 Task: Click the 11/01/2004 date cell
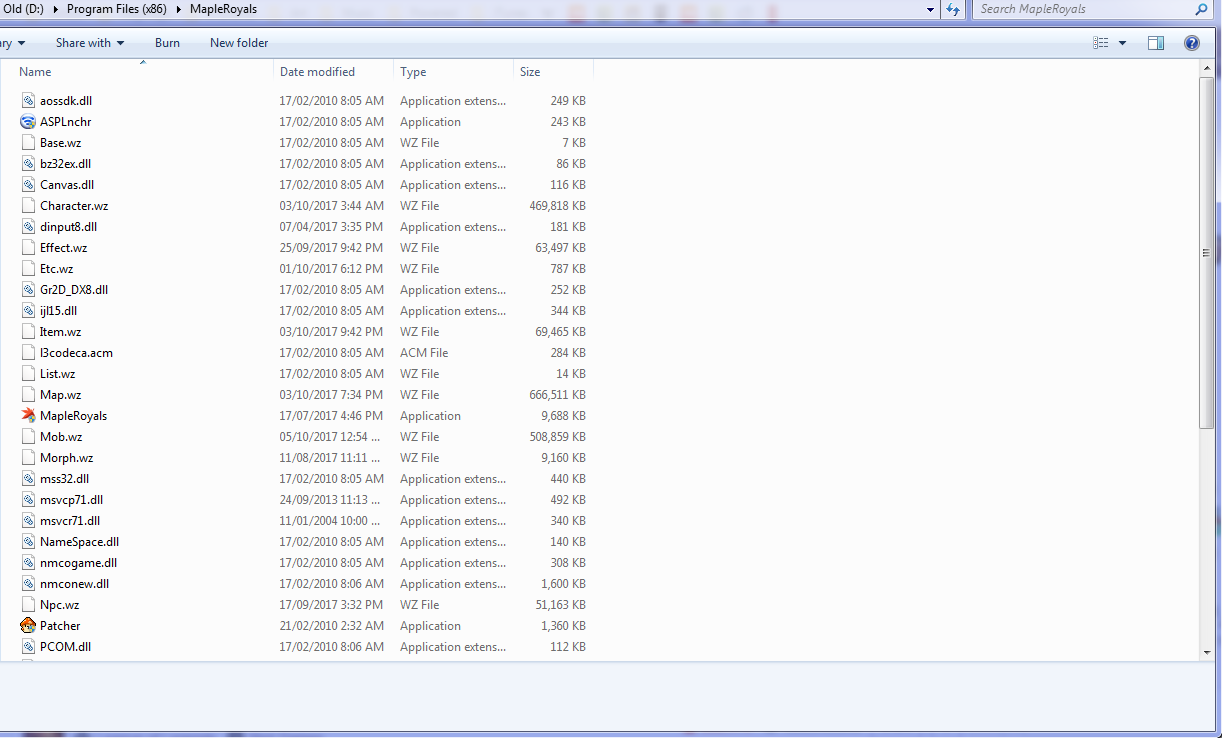(x=330, y=521)
